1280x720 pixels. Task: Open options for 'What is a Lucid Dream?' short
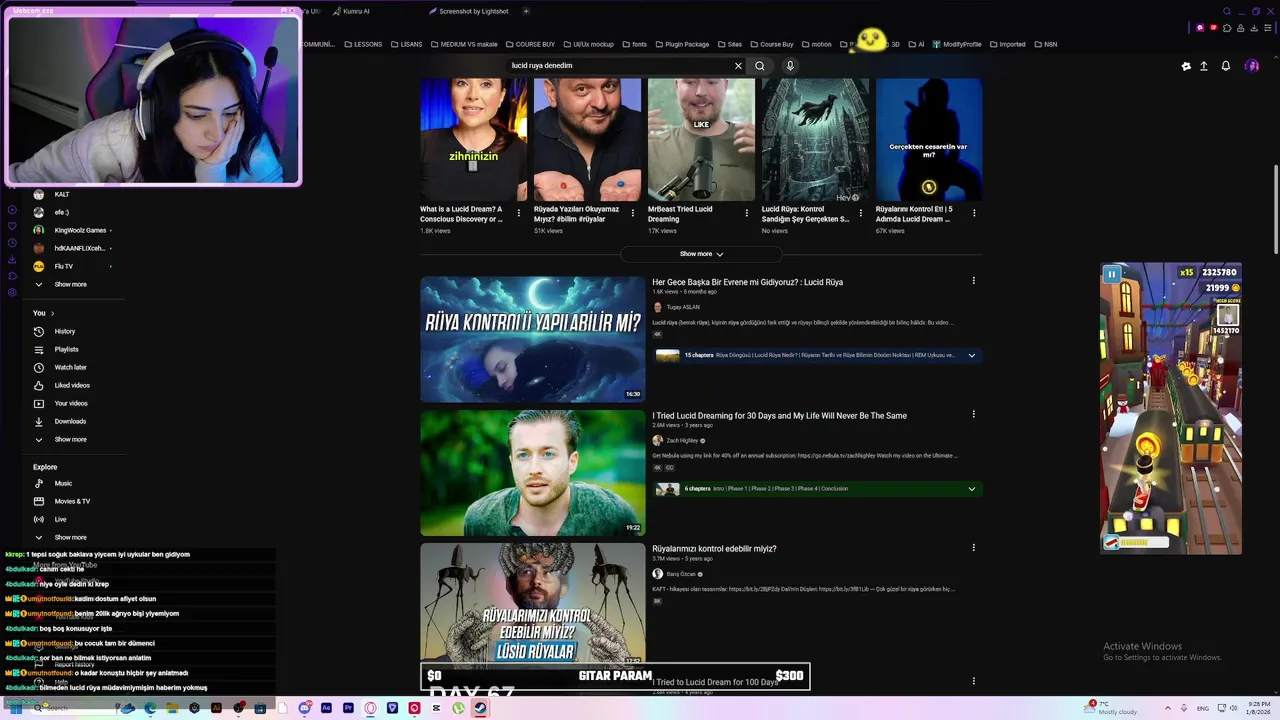tap(518, 213)
